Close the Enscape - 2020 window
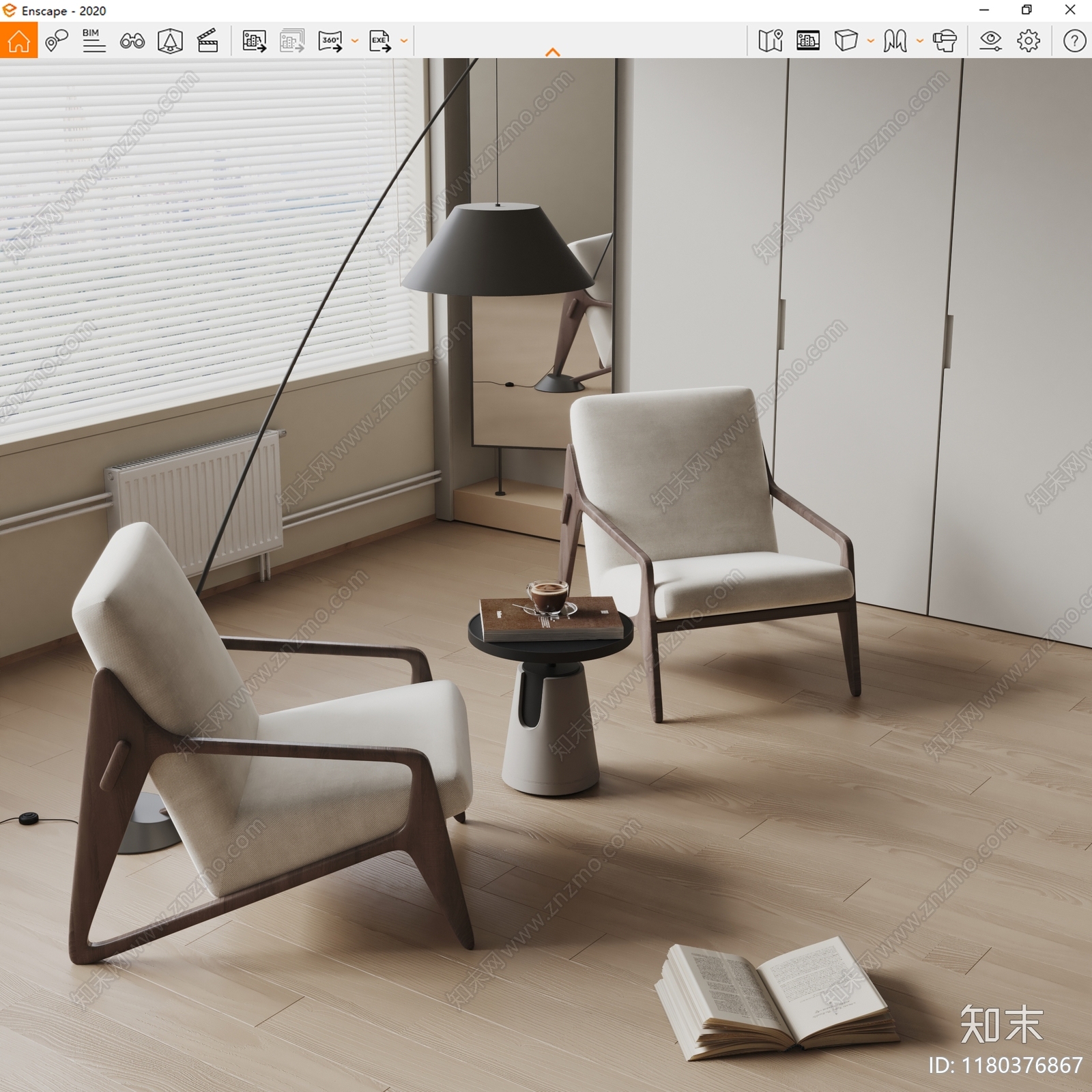The image size is (1092, 1092). pos(1070,10)
